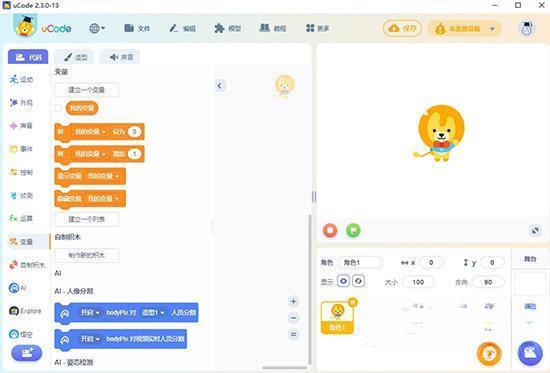Select the 角色1 sprite thumbnail

(337, 318)
